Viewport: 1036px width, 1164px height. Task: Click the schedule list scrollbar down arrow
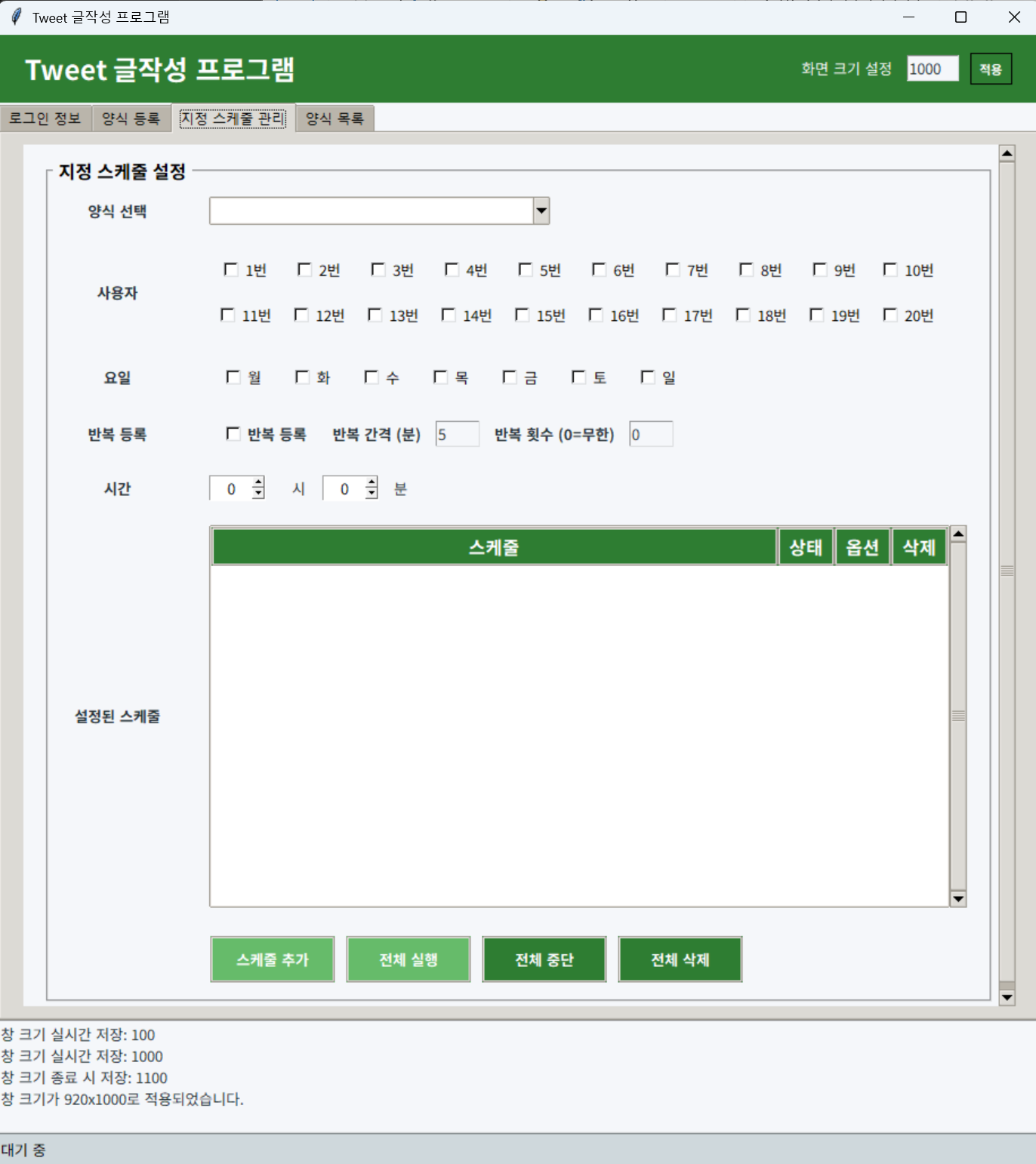957,898
